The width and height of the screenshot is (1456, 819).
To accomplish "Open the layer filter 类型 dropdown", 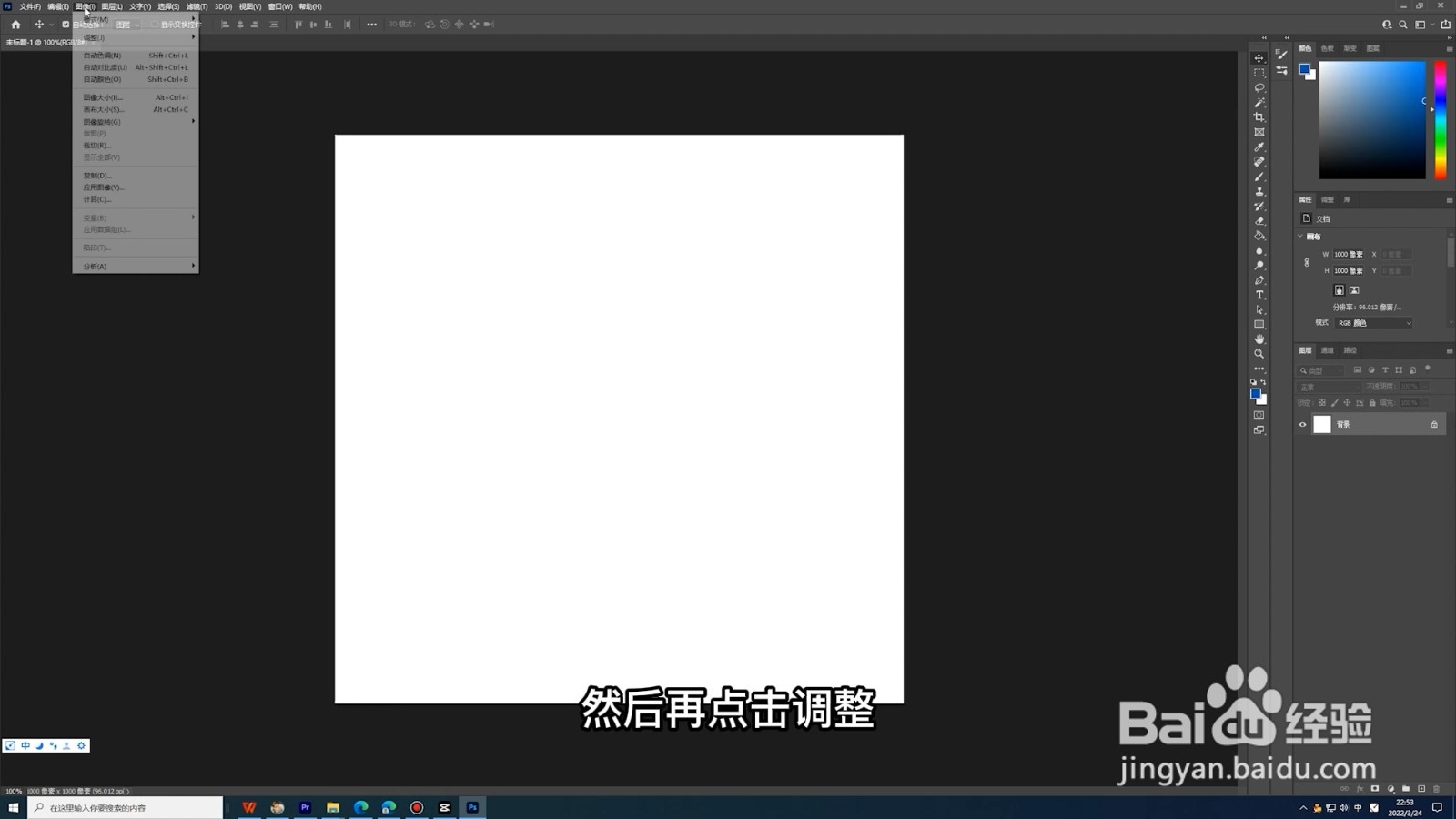I will pos(1320,370).
